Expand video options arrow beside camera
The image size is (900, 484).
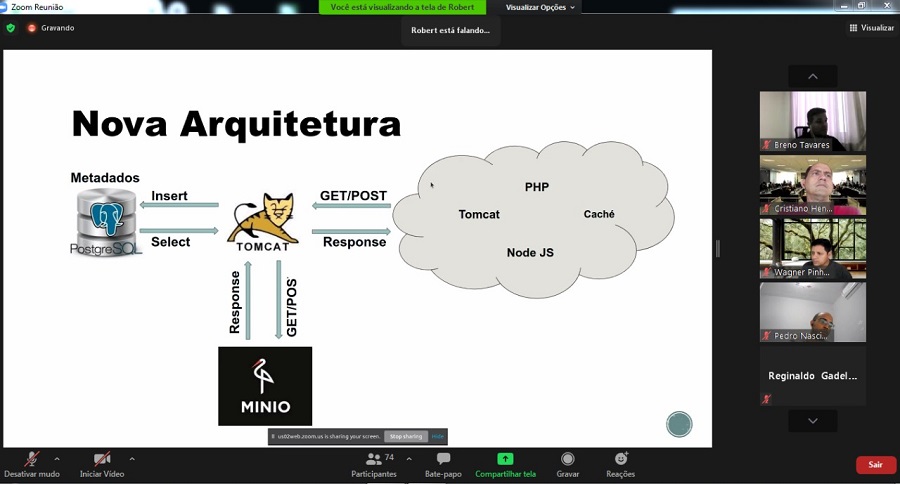tap(132, 459)
